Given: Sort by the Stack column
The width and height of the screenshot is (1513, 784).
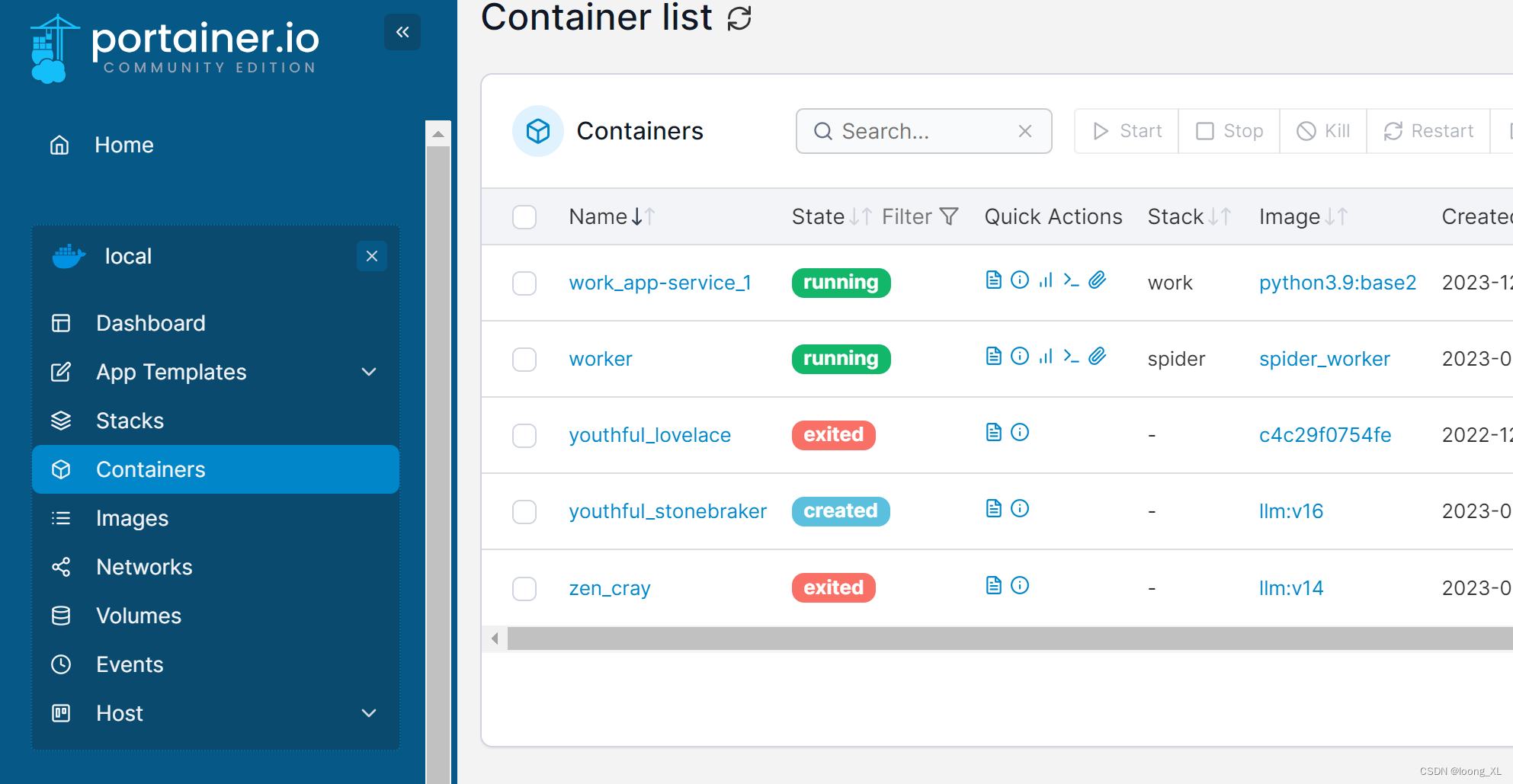Looking at the screenshot, I should pyautogui.click(x=1189, y=217).
